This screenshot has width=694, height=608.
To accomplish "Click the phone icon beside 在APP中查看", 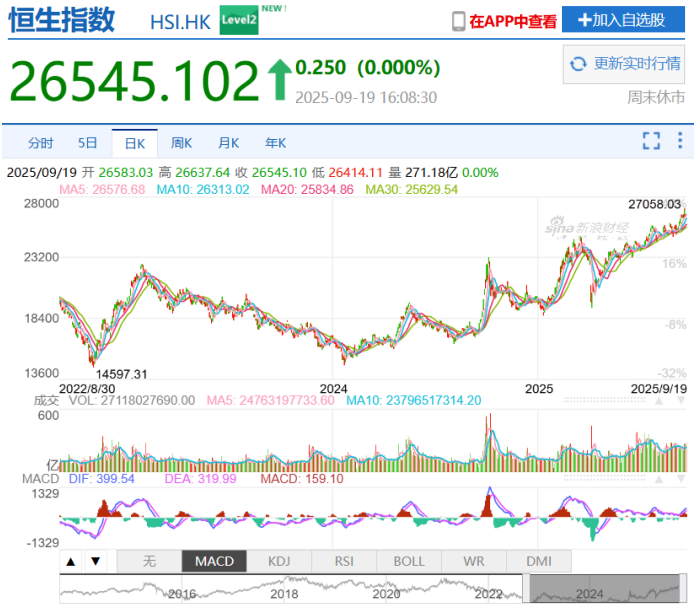I will [458, 21].
